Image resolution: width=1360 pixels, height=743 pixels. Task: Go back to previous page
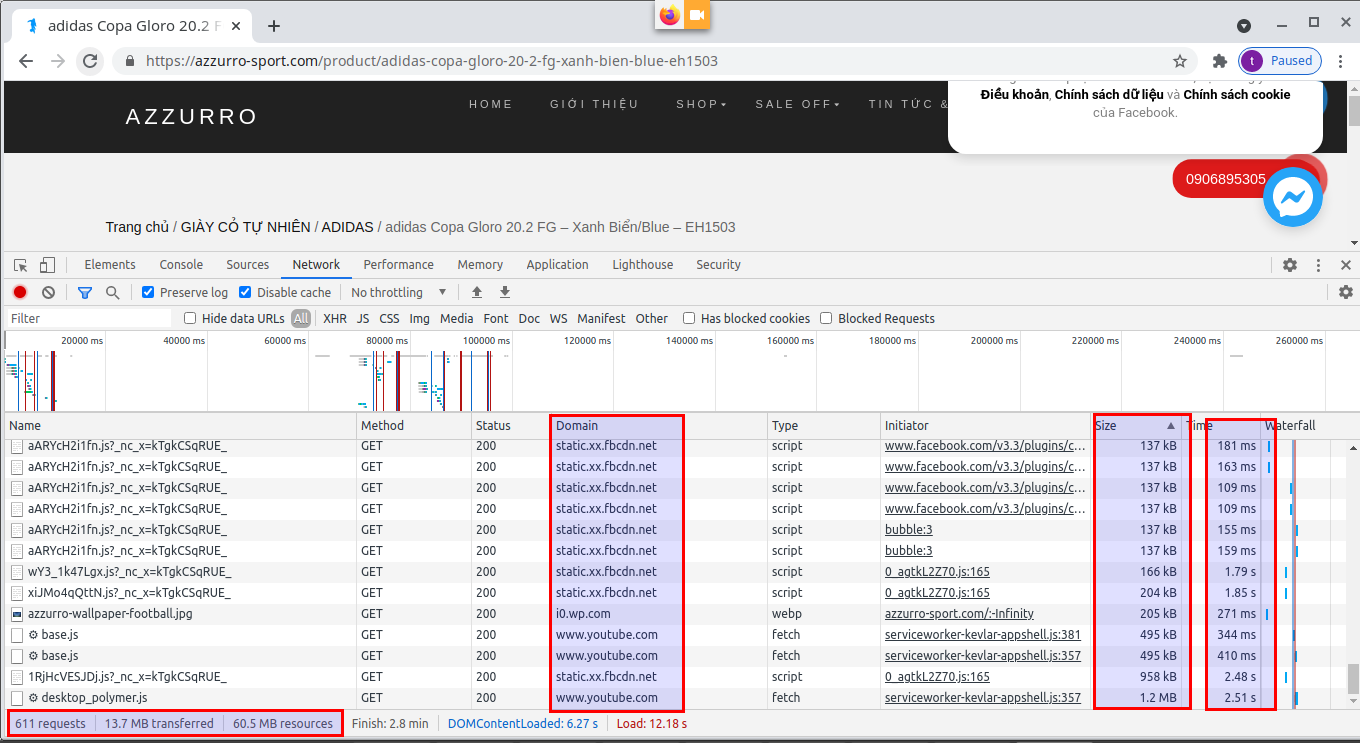point(26,61)
